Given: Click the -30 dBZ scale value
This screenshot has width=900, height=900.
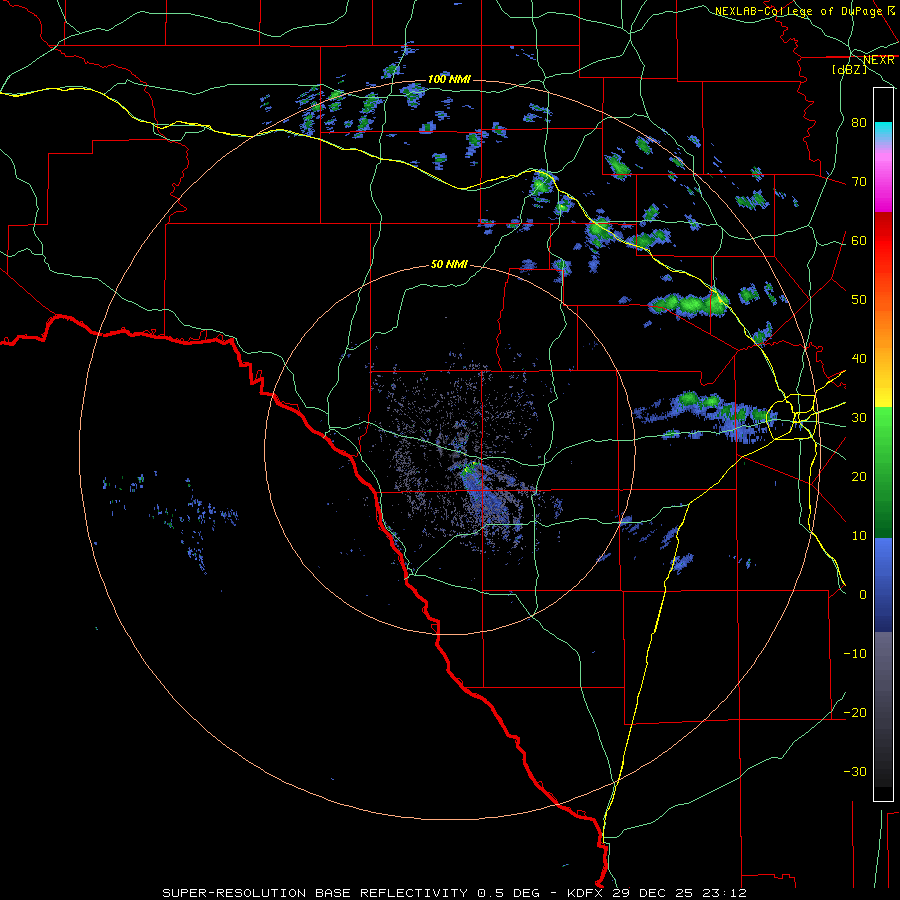Looking at the screenshot, I should pos(855,771).
